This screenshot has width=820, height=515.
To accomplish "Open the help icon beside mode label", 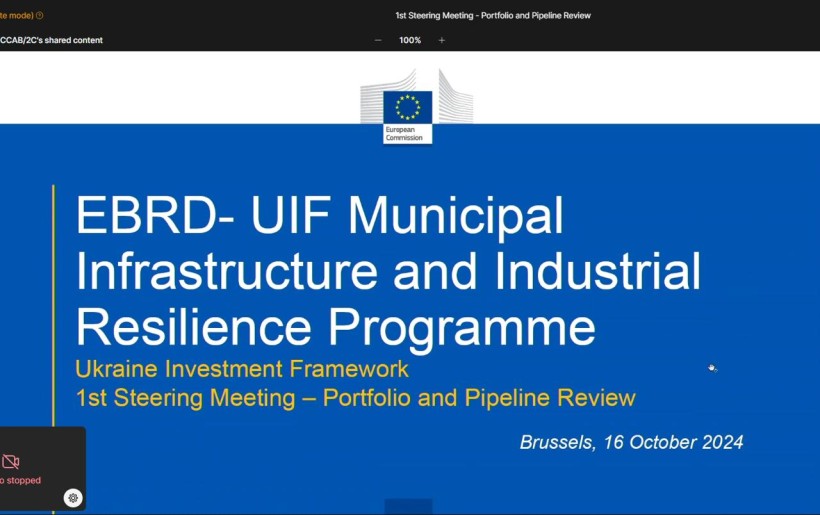I will pyautogui.click(x=39, y=16).
